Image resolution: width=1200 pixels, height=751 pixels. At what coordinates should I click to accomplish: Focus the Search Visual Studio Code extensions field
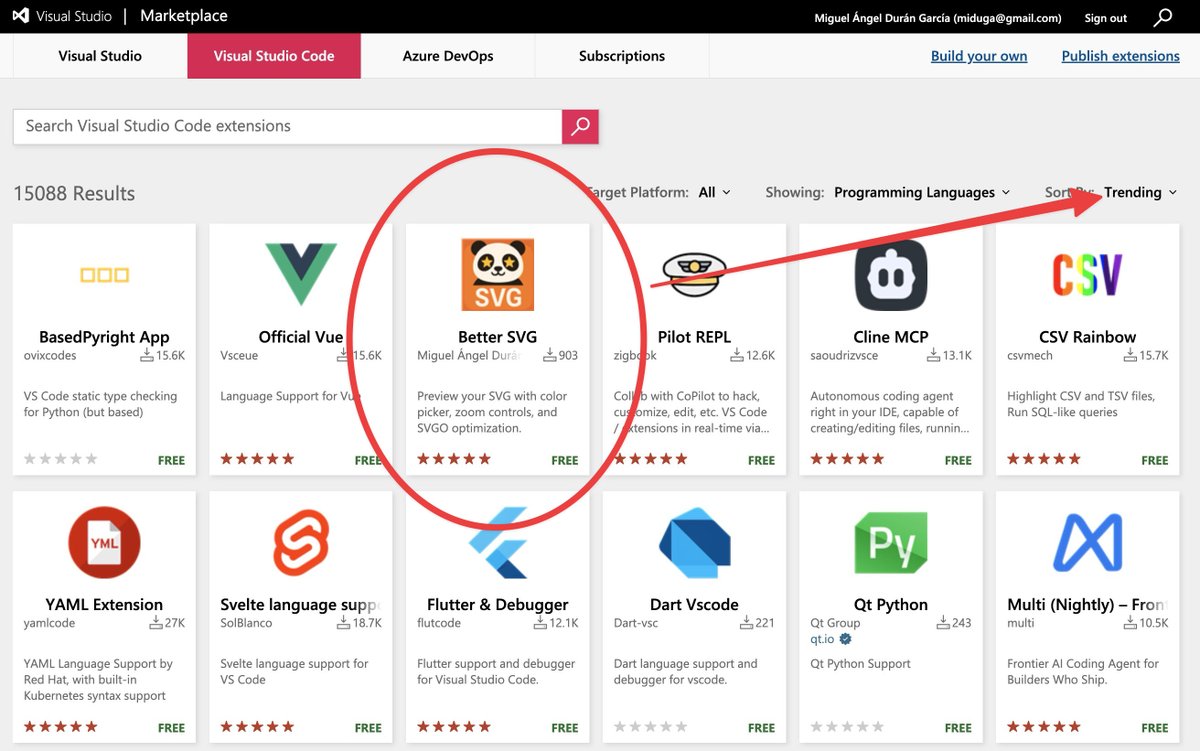pyautogui.click(x=288, y=126)
